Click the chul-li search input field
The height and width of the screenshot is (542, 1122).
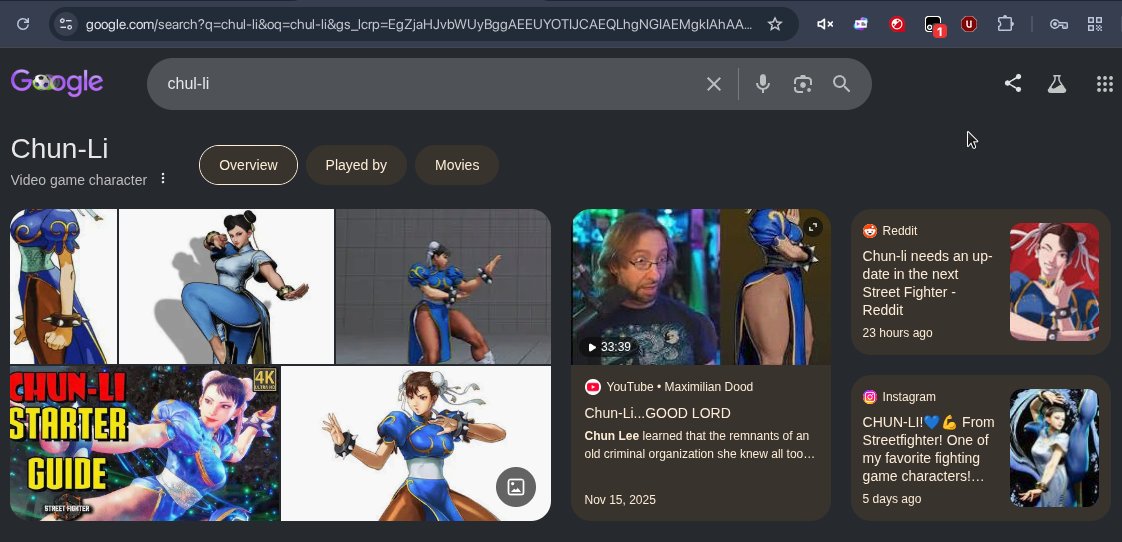429,84
